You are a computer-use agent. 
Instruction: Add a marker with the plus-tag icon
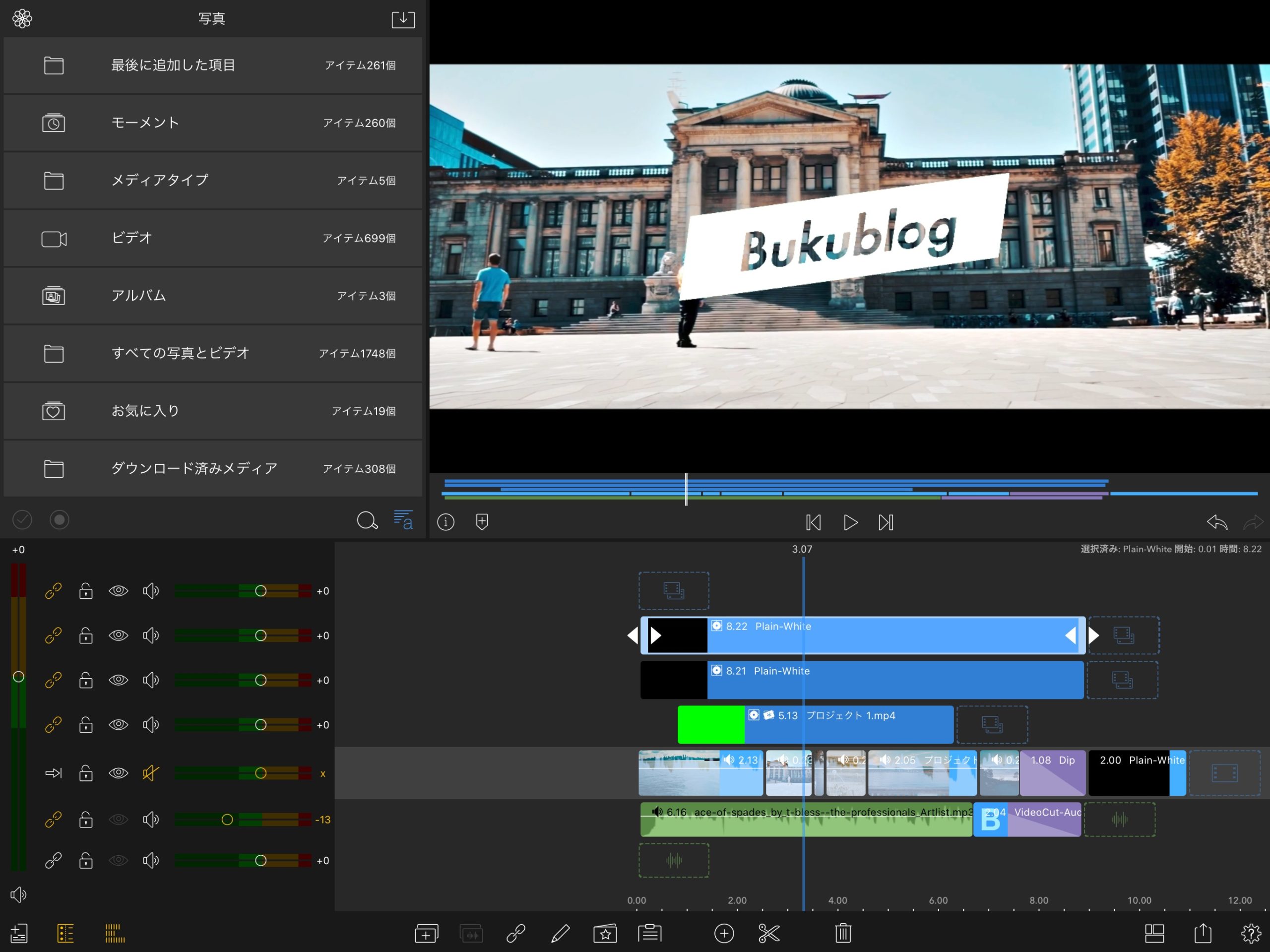tap(482, 522)
